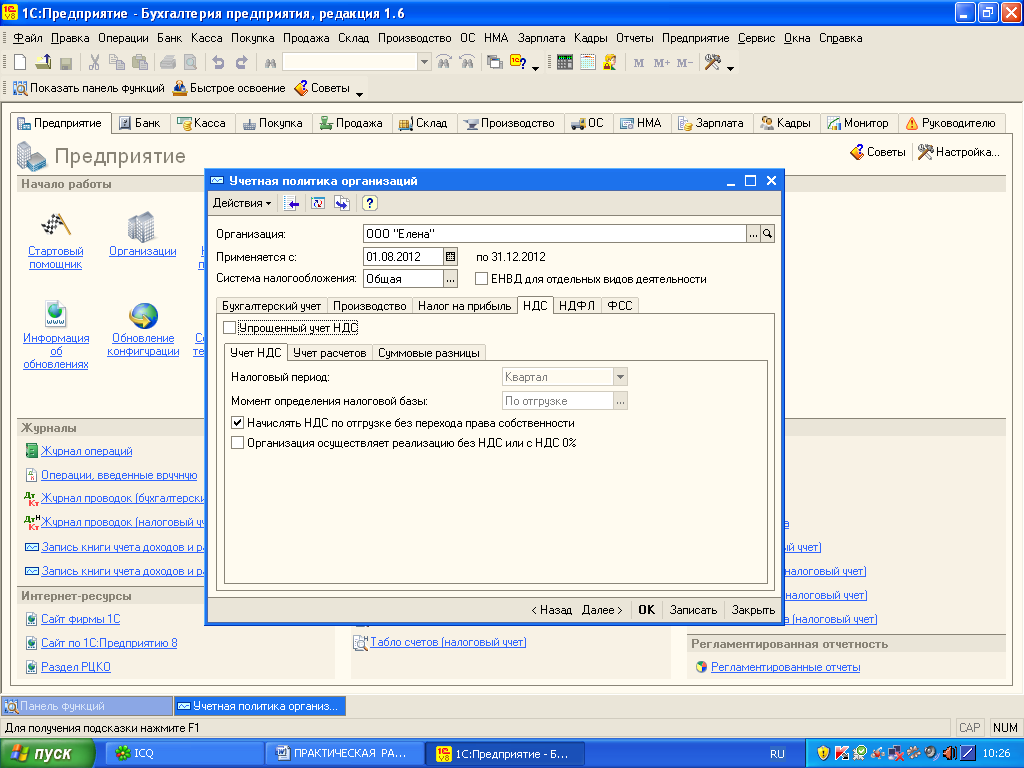Click the Организация input field

554,234
